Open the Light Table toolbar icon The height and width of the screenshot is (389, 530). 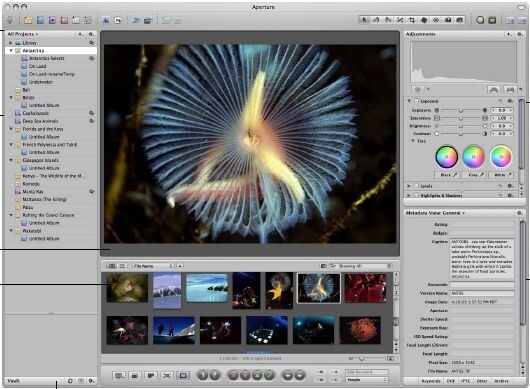492,20
